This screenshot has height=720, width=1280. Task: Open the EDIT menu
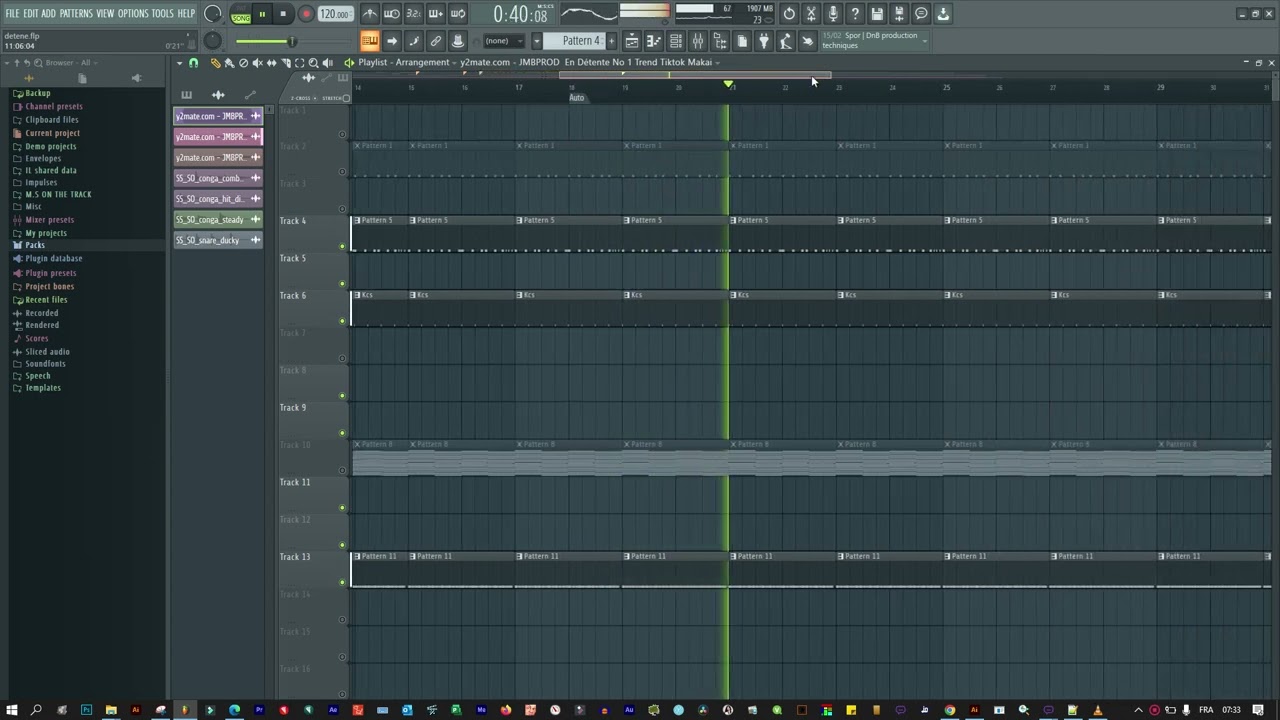click(31, 13)
